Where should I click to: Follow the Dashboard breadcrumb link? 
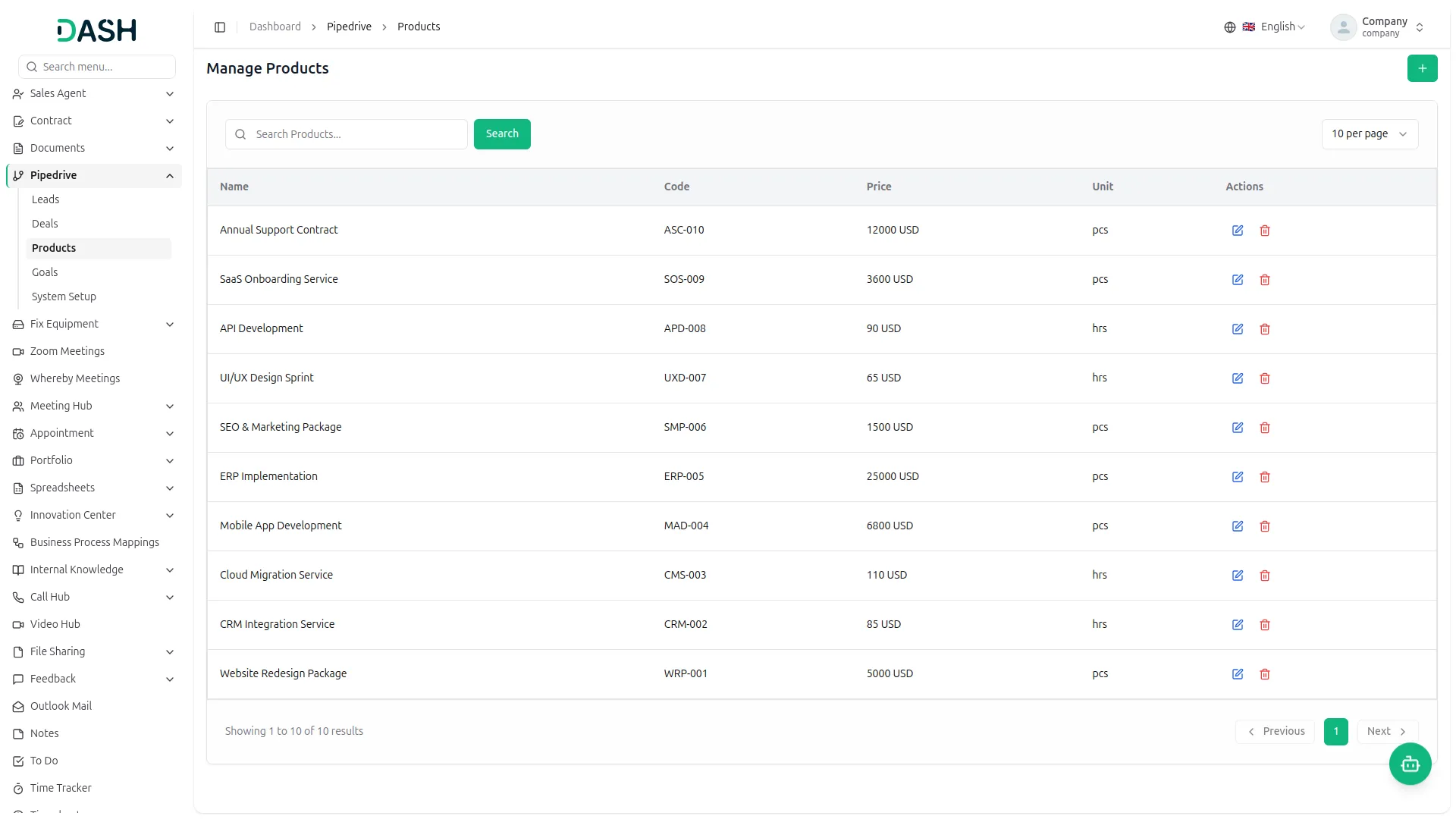(x=275, y=27)
